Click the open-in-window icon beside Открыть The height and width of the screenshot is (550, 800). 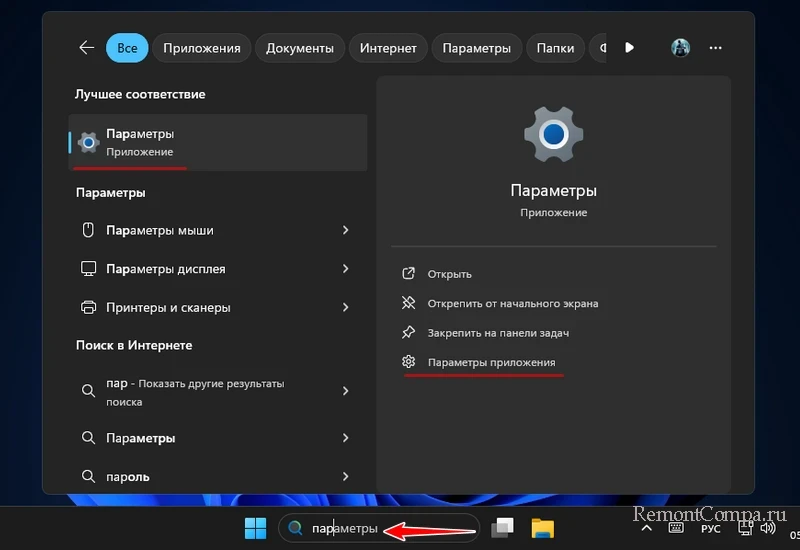(x=408, y=273)
